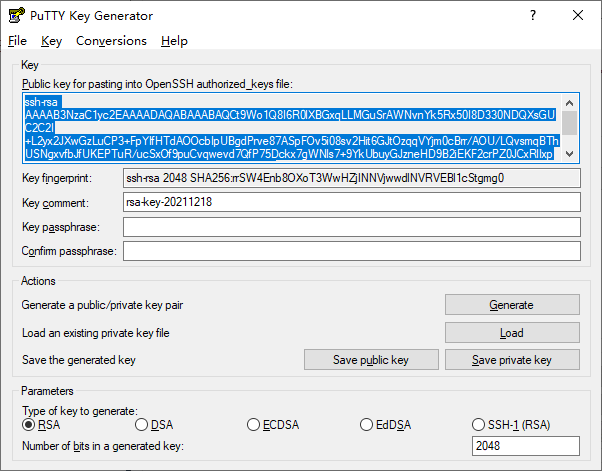Click the 'Key comment:' label

click(x=55, y=203)
